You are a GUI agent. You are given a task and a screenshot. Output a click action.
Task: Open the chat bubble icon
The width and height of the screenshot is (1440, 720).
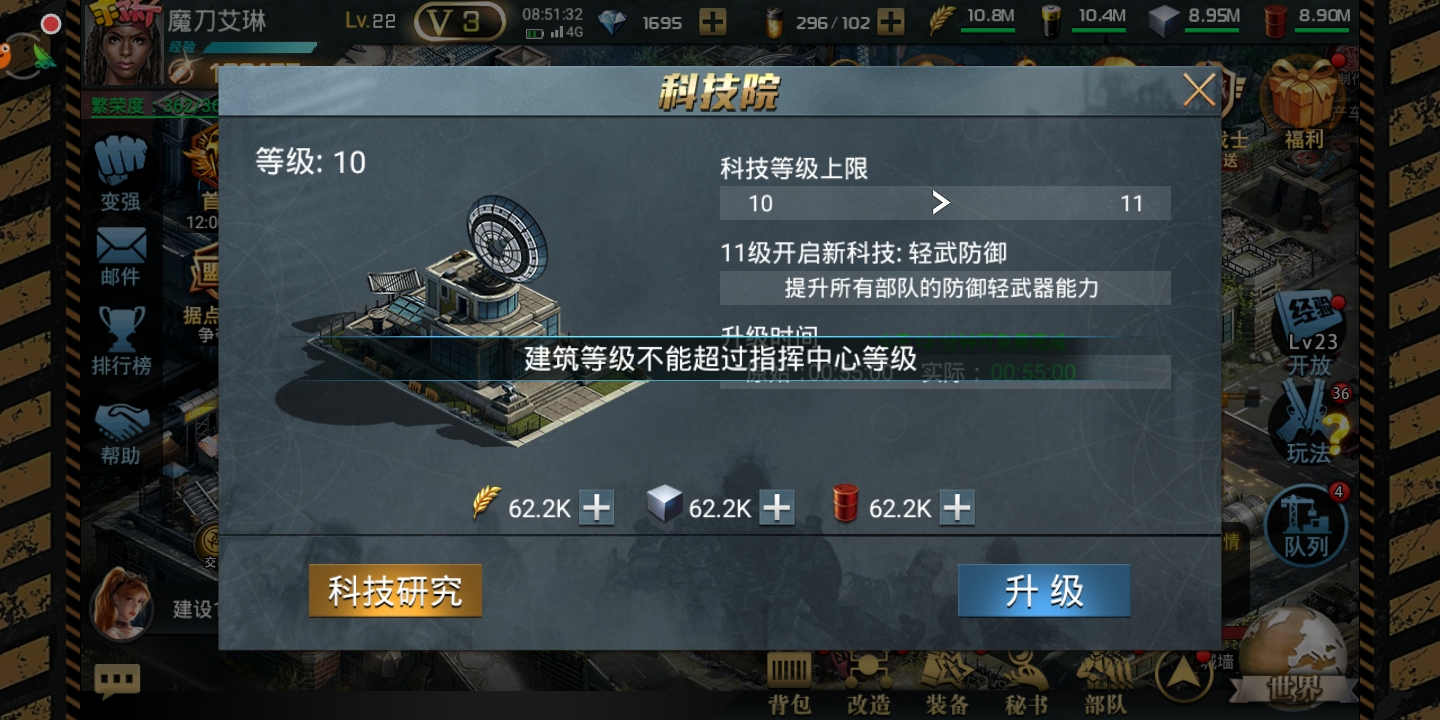click(117, 681)
